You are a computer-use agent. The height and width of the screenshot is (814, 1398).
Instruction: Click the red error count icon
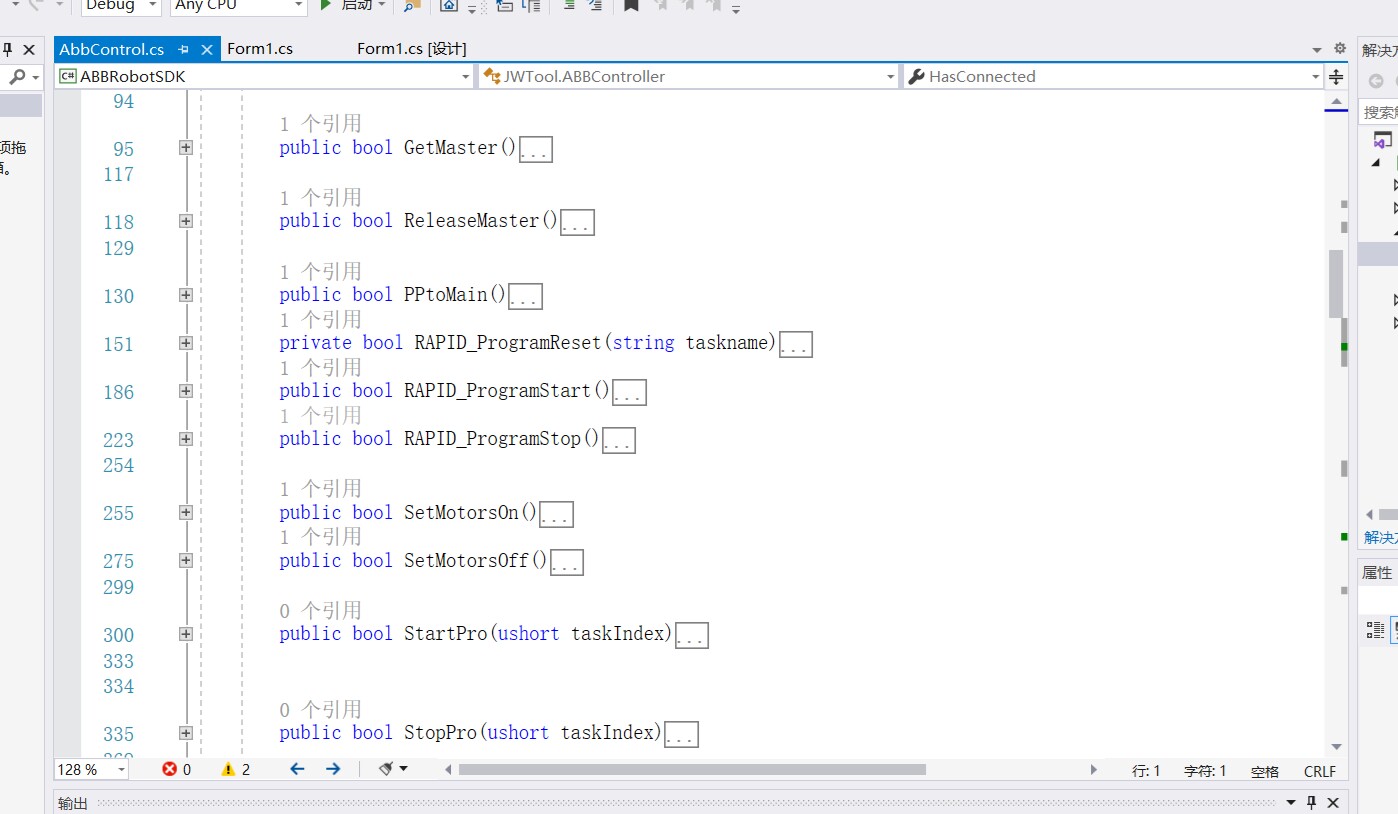point(170,769)
